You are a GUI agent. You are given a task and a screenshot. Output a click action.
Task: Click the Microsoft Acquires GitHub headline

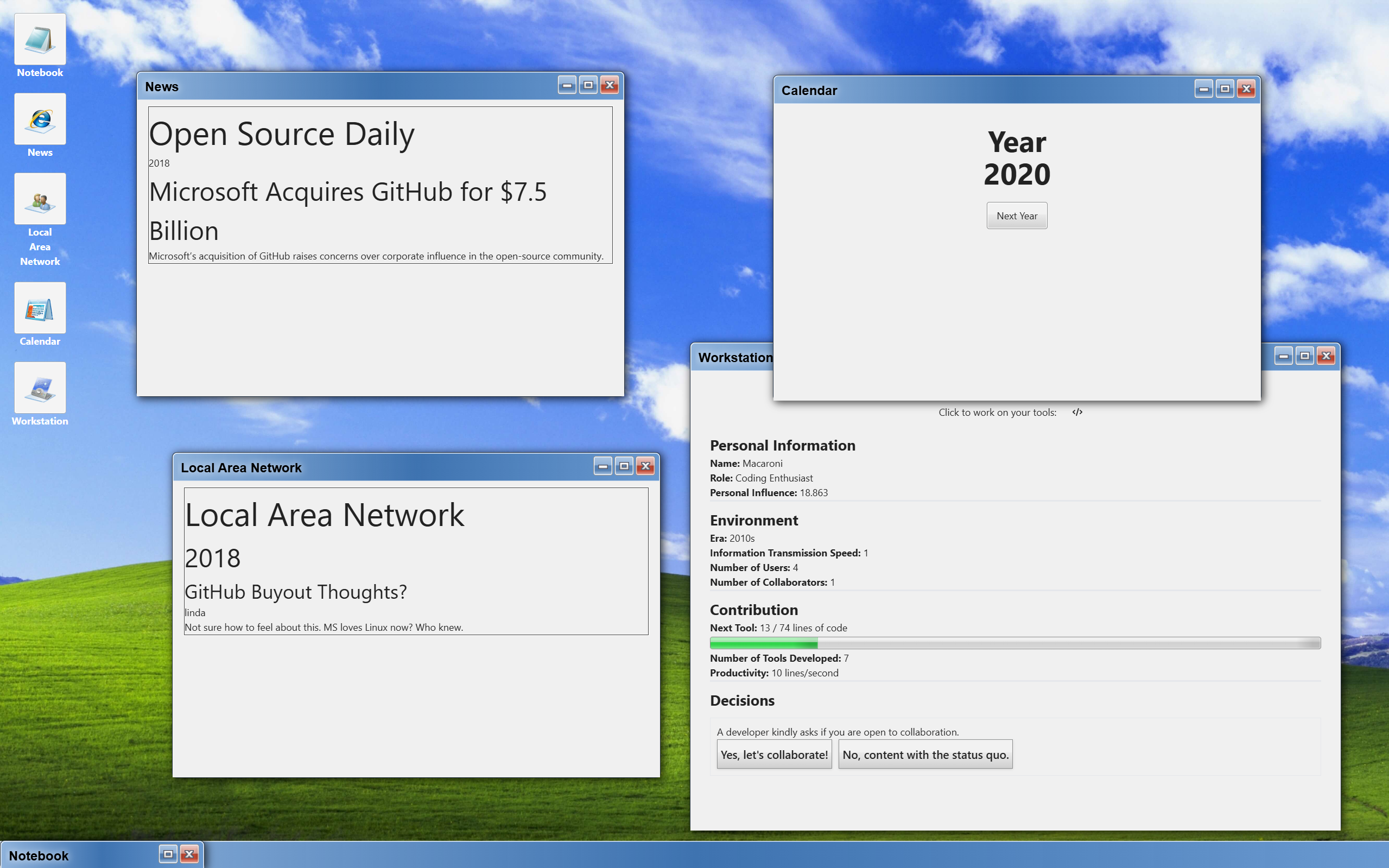pos(348,211)
